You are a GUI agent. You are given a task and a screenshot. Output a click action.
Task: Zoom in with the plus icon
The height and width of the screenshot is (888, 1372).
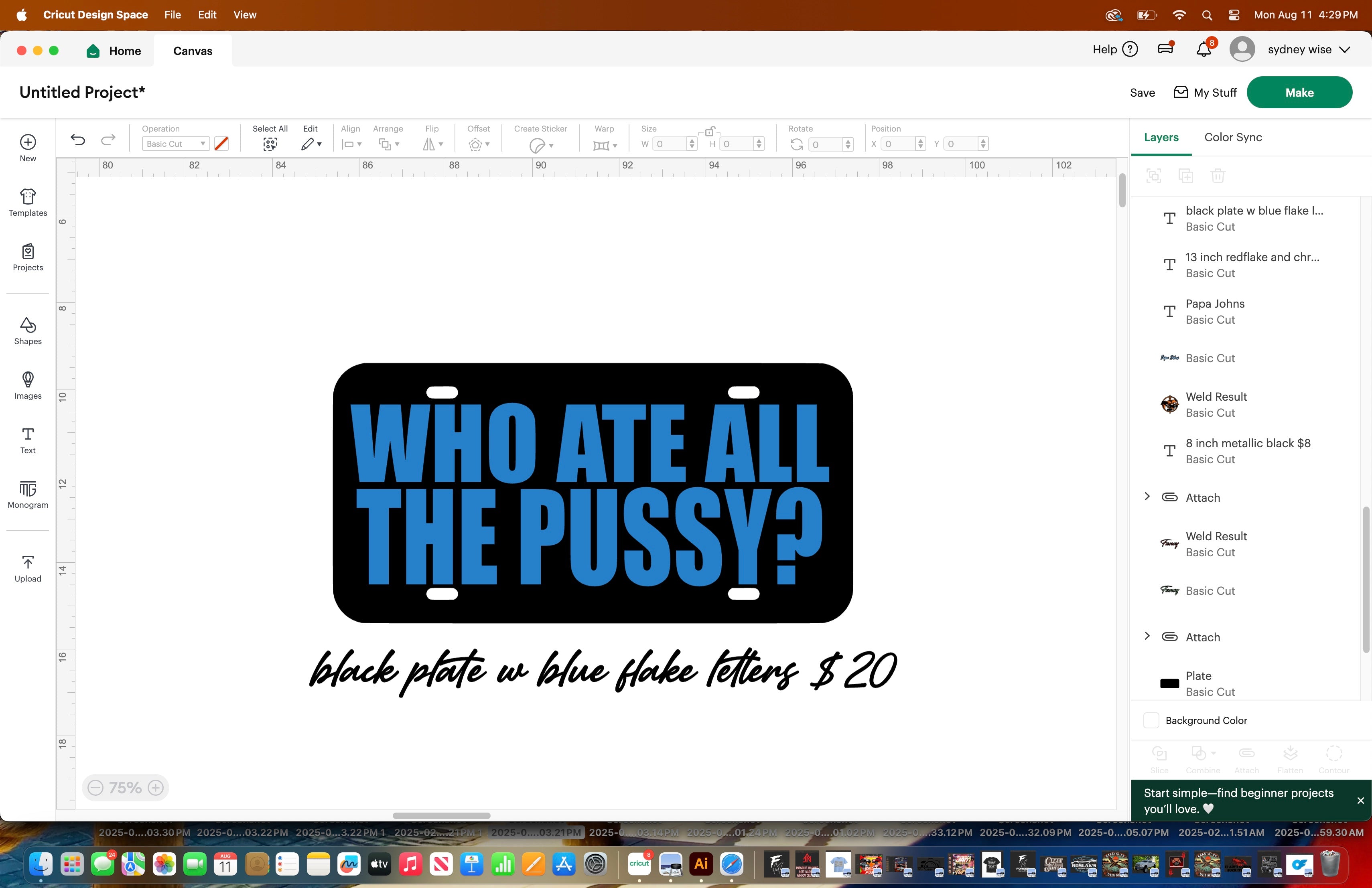click(156, 787)
